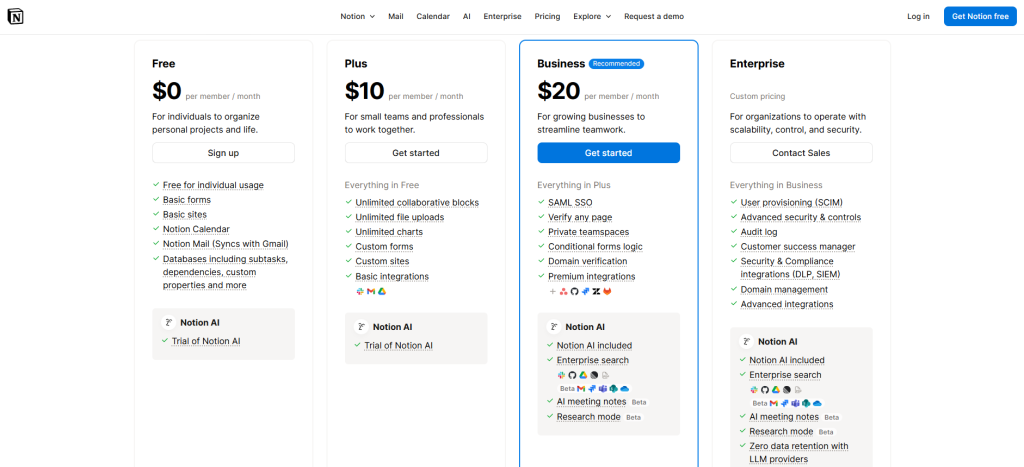Click the Log in link
The image size is (1024, 467).
pos(918,16)
